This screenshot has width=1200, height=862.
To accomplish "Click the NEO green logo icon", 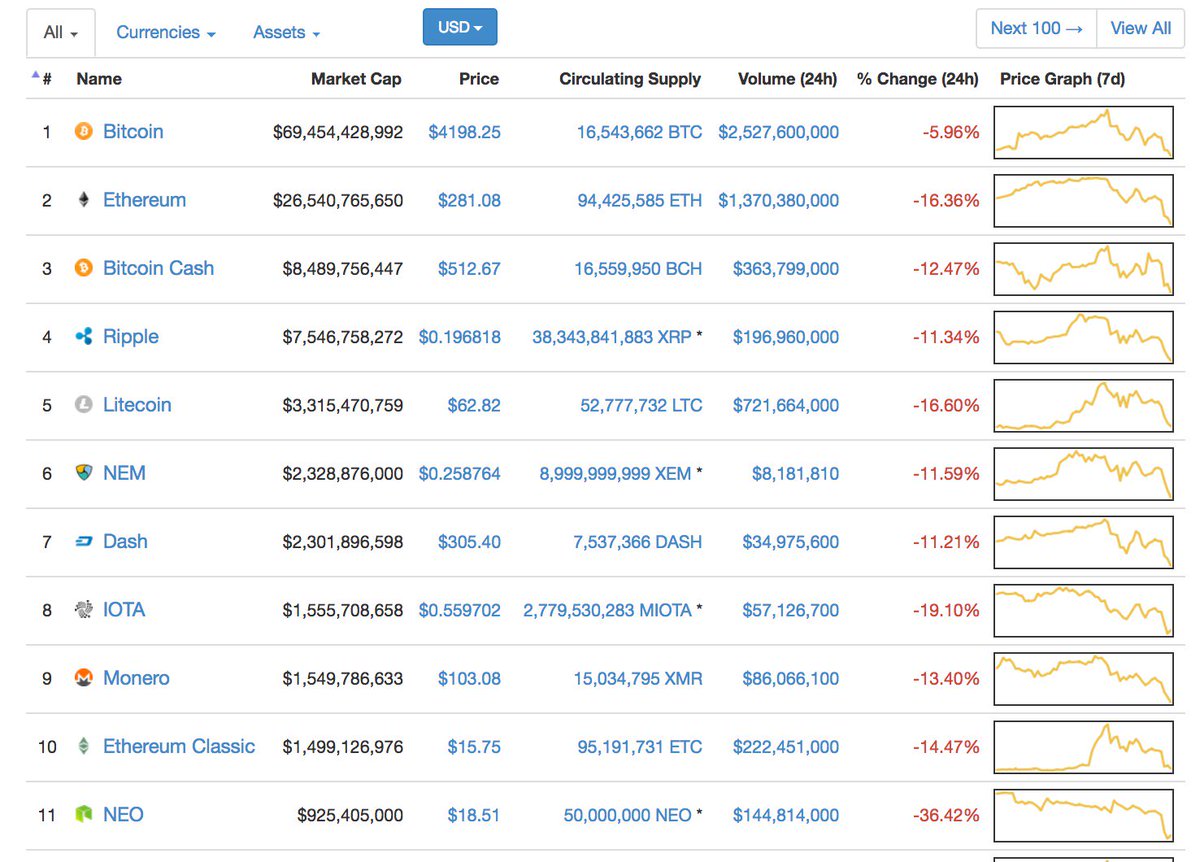I will point(84,815).
